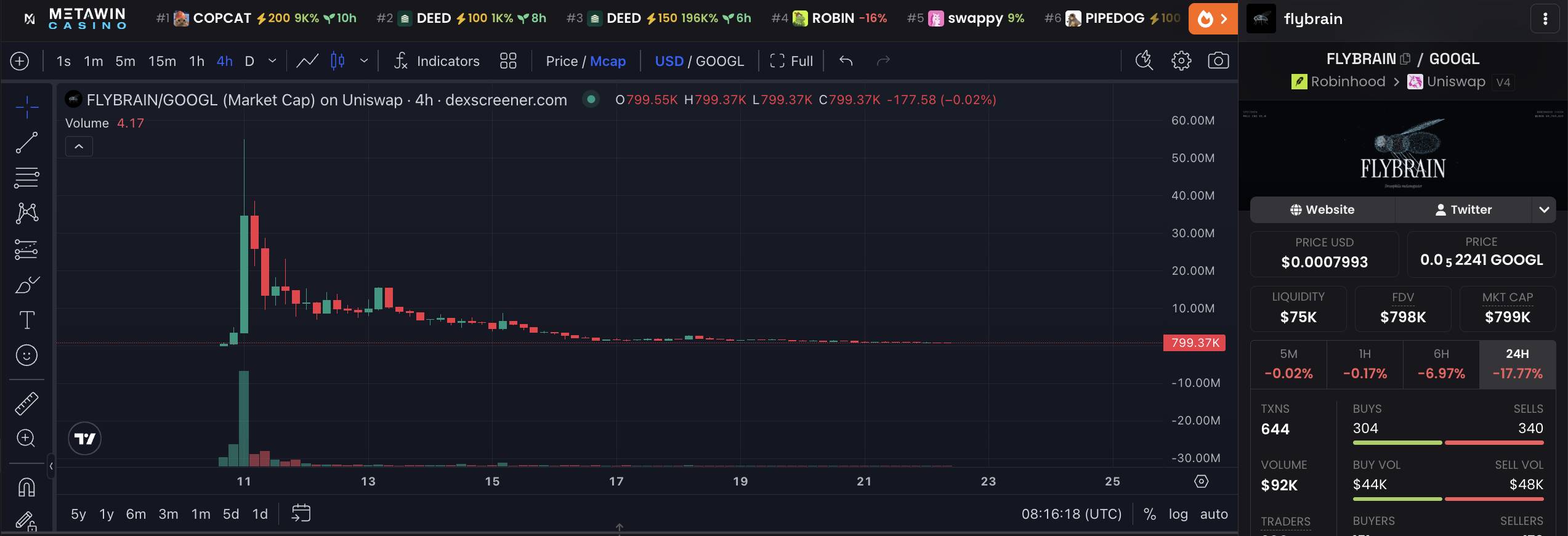The width and height of the screenshot is (1568, 536).
Task: Select the pattern drawing tool
Action: pyautogui.click(x=26, y=213)
